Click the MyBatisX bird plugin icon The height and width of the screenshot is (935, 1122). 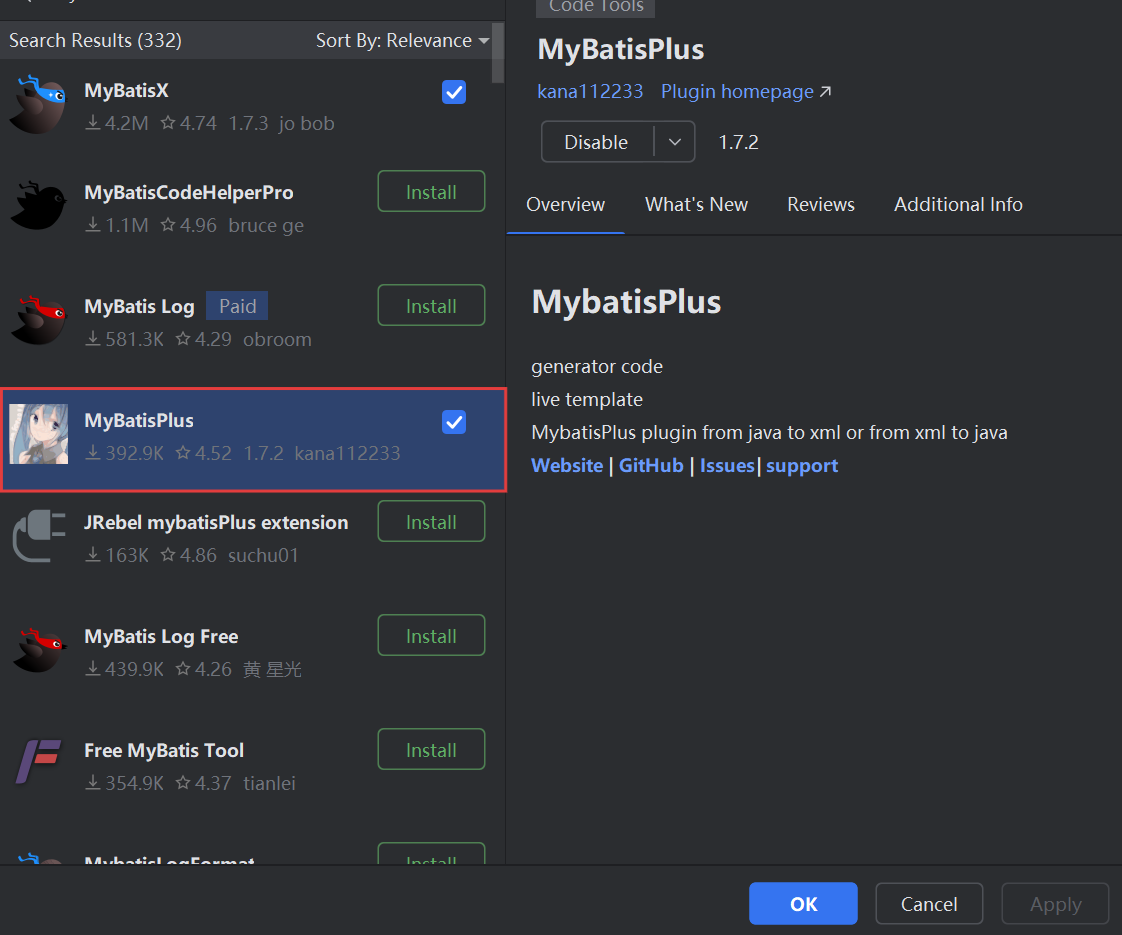[39, 104]
